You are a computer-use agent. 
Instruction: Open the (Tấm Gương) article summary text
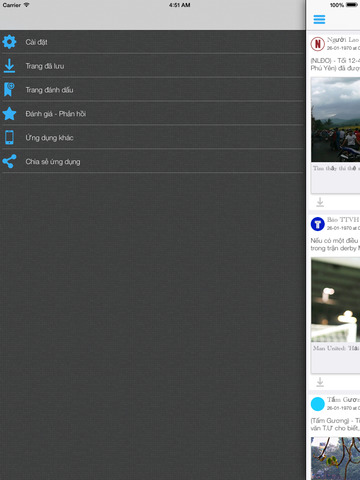(335, 424)
